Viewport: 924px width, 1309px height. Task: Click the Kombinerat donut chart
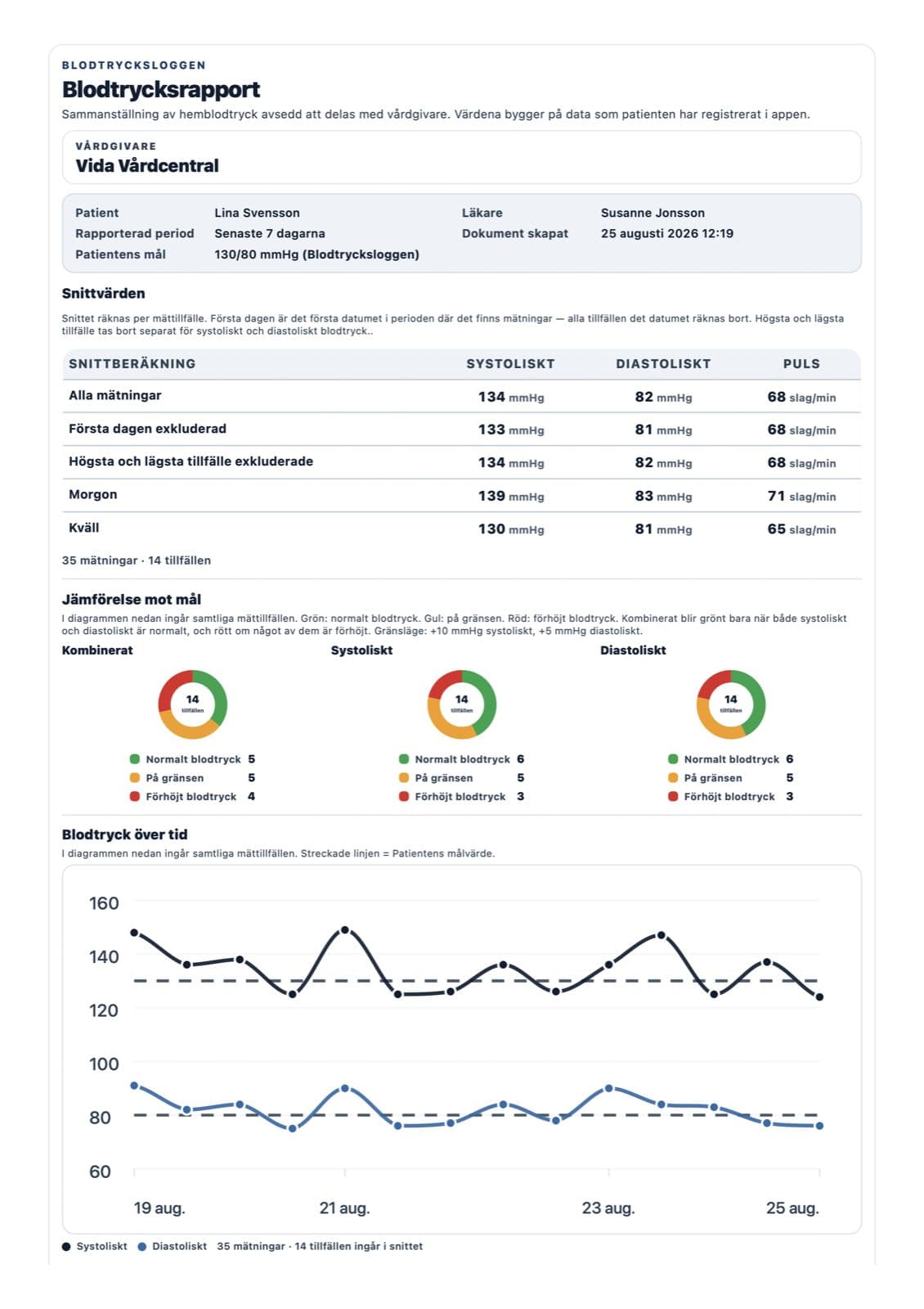click(192, 704)
